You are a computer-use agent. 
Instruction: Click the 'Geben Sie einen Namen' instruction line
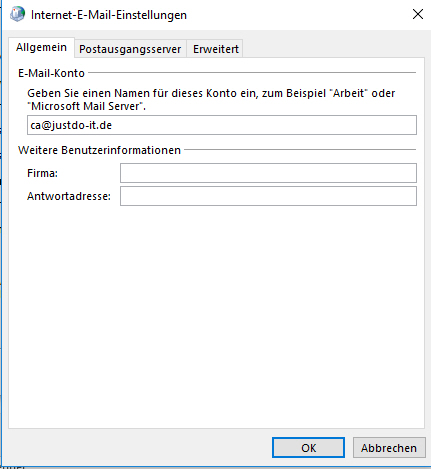pyautogui.click(x=211, y=93)
